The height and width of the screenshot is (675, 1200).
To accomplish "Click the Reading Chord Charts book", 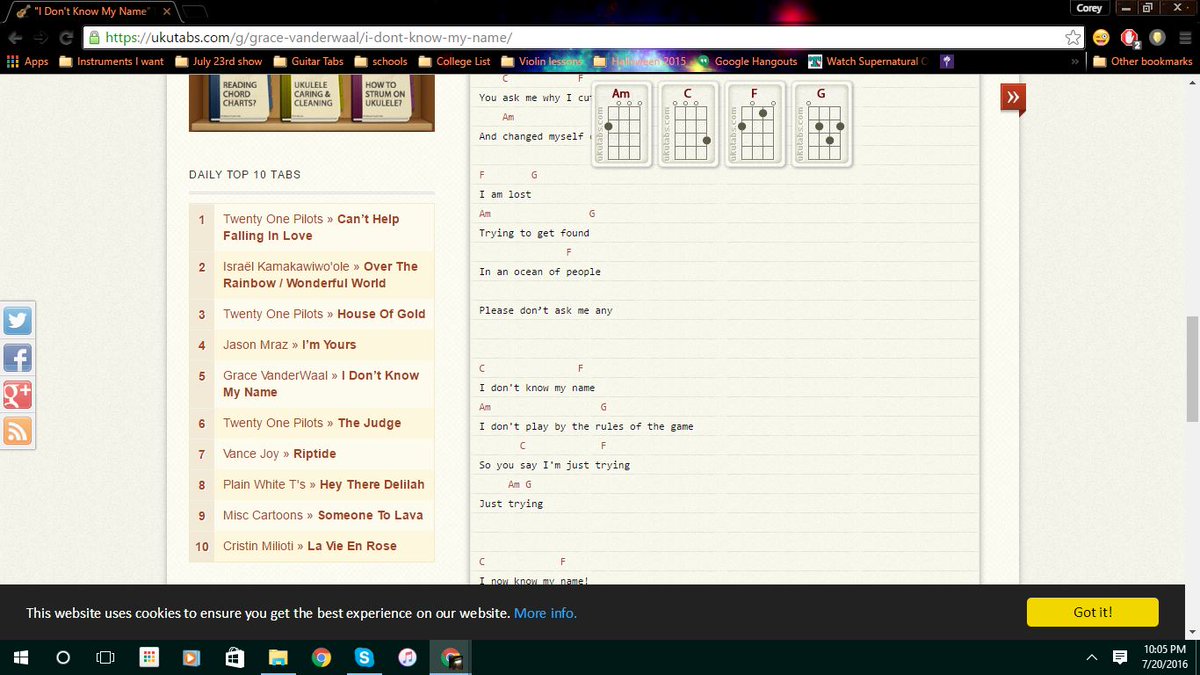I will 239,98.
